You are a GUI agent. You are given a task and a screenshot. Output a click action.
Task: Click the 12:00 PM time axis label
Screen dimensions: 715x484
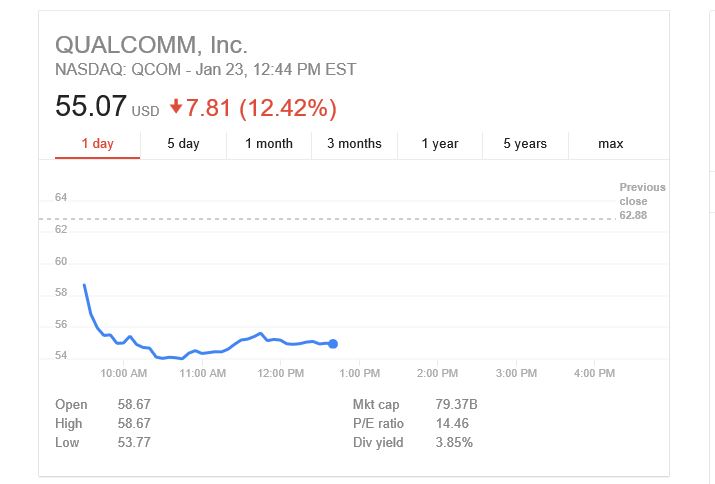pos(281,373)
